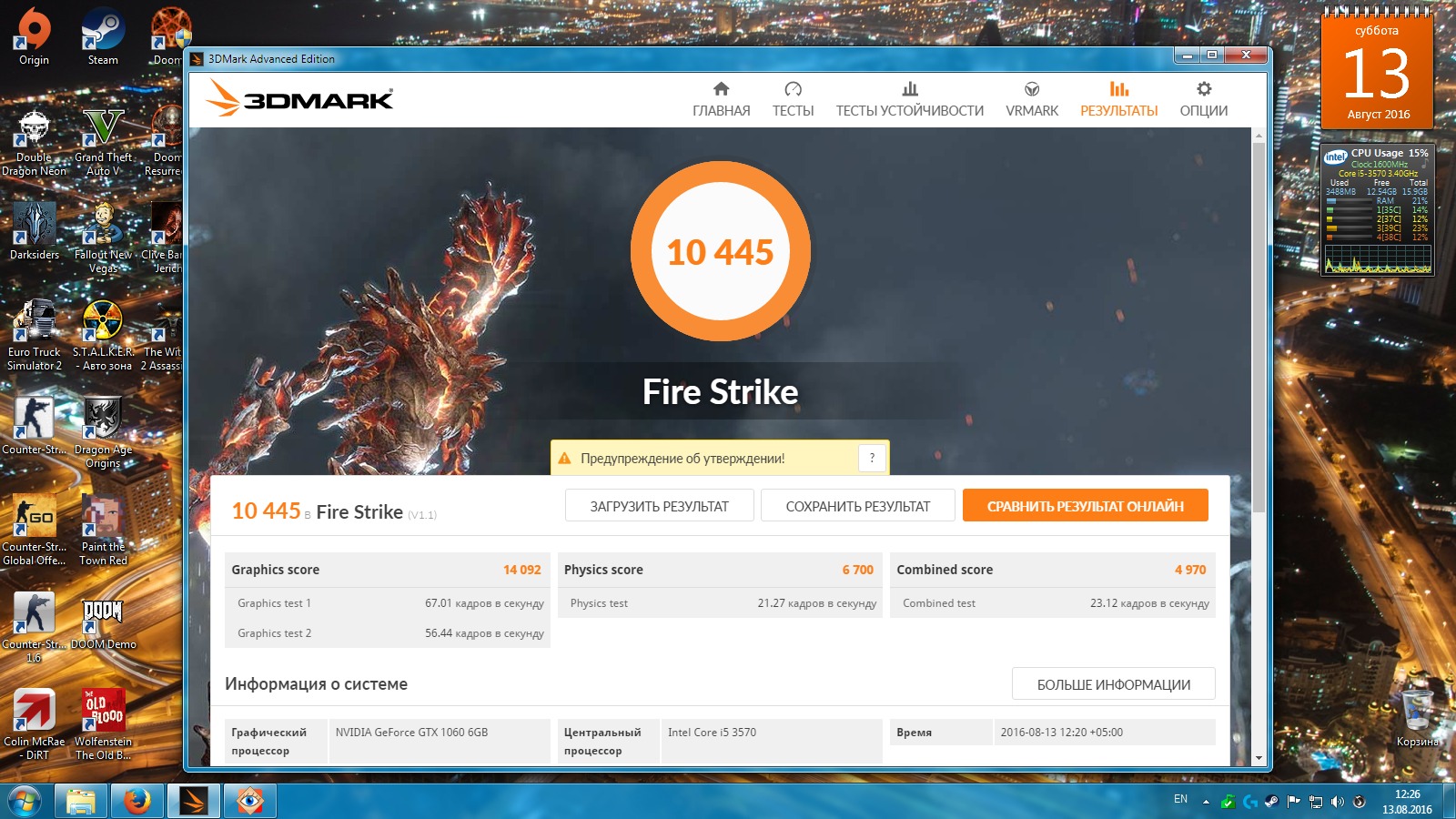Open the Origin desktop shortcut
Screen dimensions: 1456x819
click(x=34, y=36)
